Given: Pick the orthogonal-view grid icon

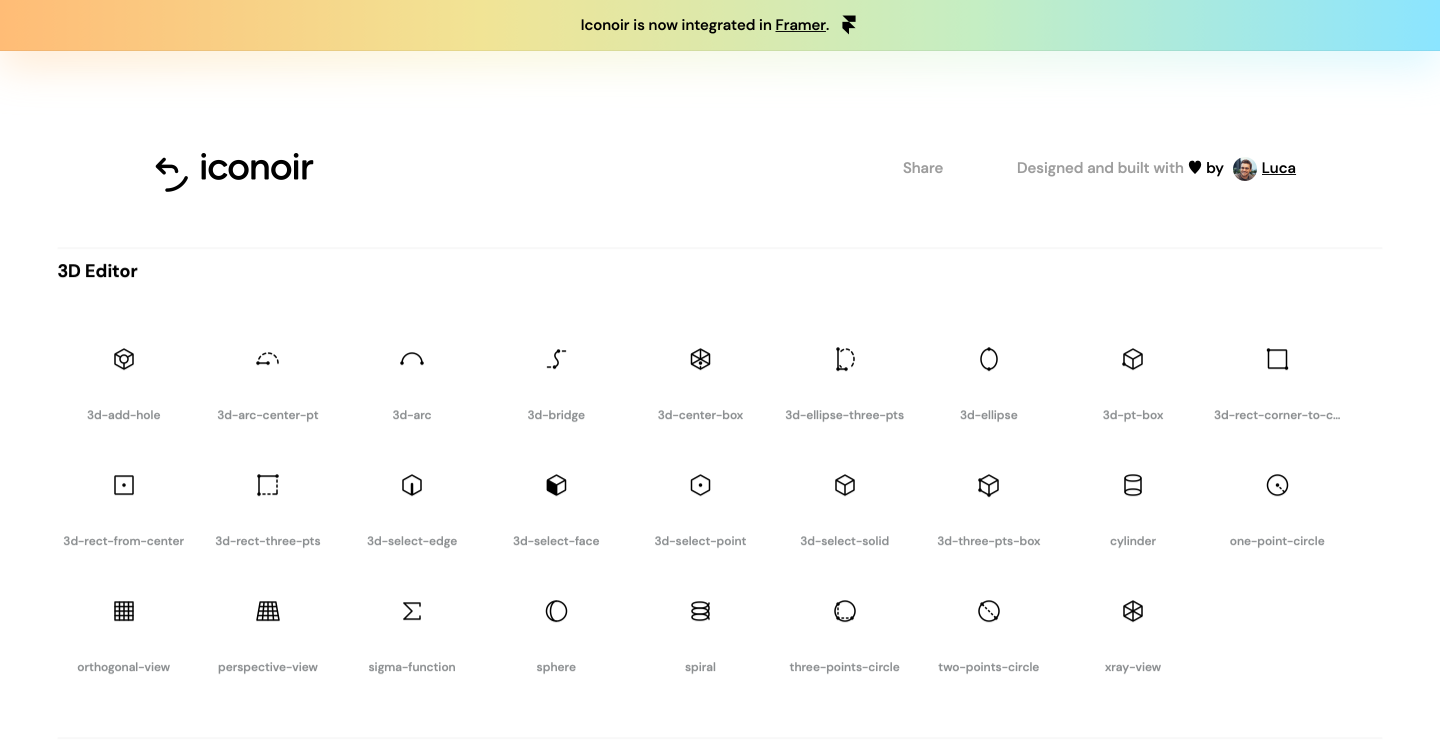Looking at the screenshot, I should click(x=124, y=611).
